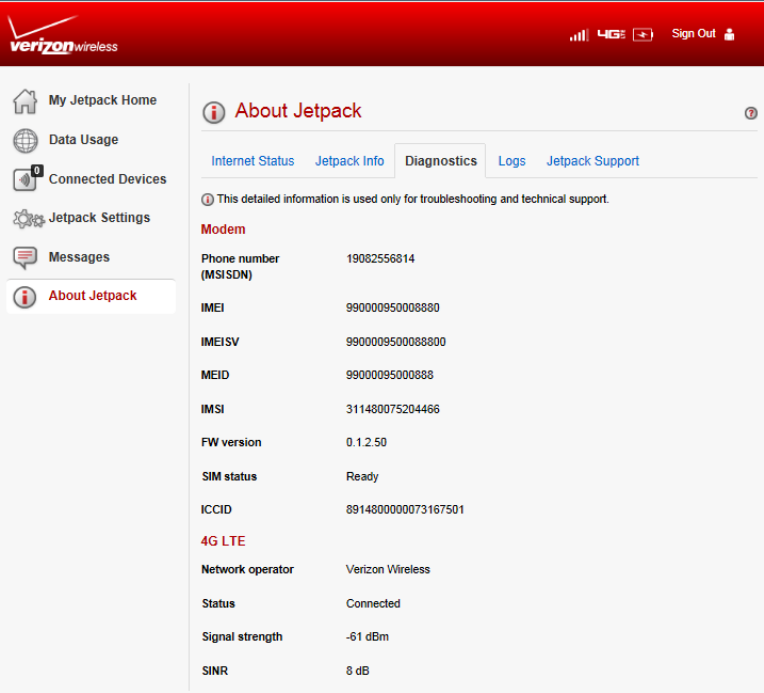Viewport: 764px width, 693px height.
Task: Click the Phone number (MSISDN) label
Action: (240, 267)
